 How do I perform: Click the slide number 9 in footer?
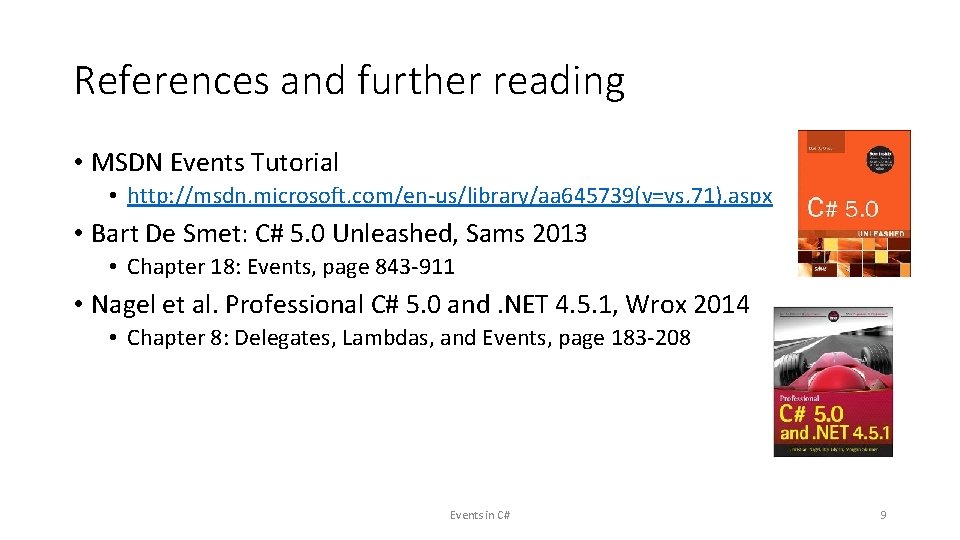[x=883, y=515]
